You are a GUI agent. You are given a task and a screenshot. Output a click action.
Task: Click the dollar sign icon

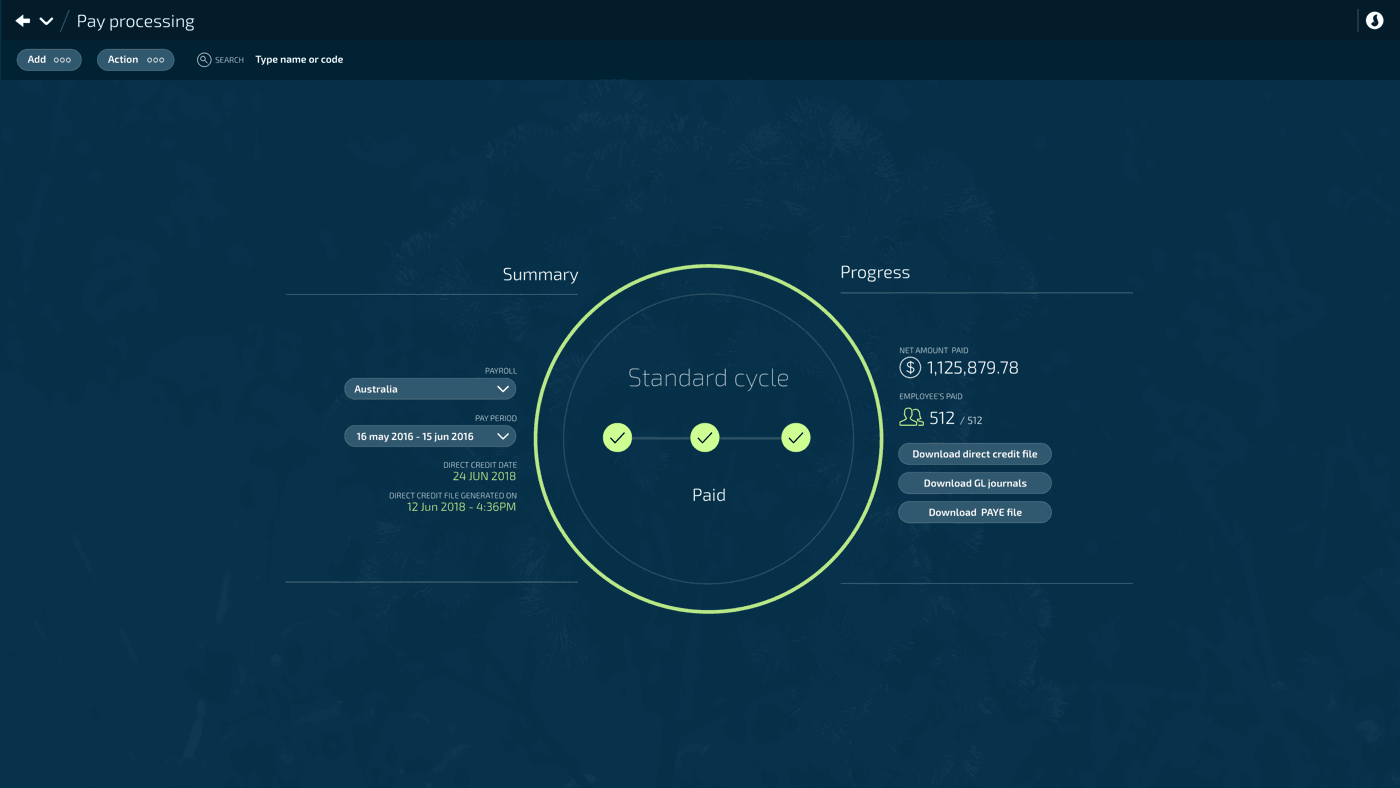[909, 368]
